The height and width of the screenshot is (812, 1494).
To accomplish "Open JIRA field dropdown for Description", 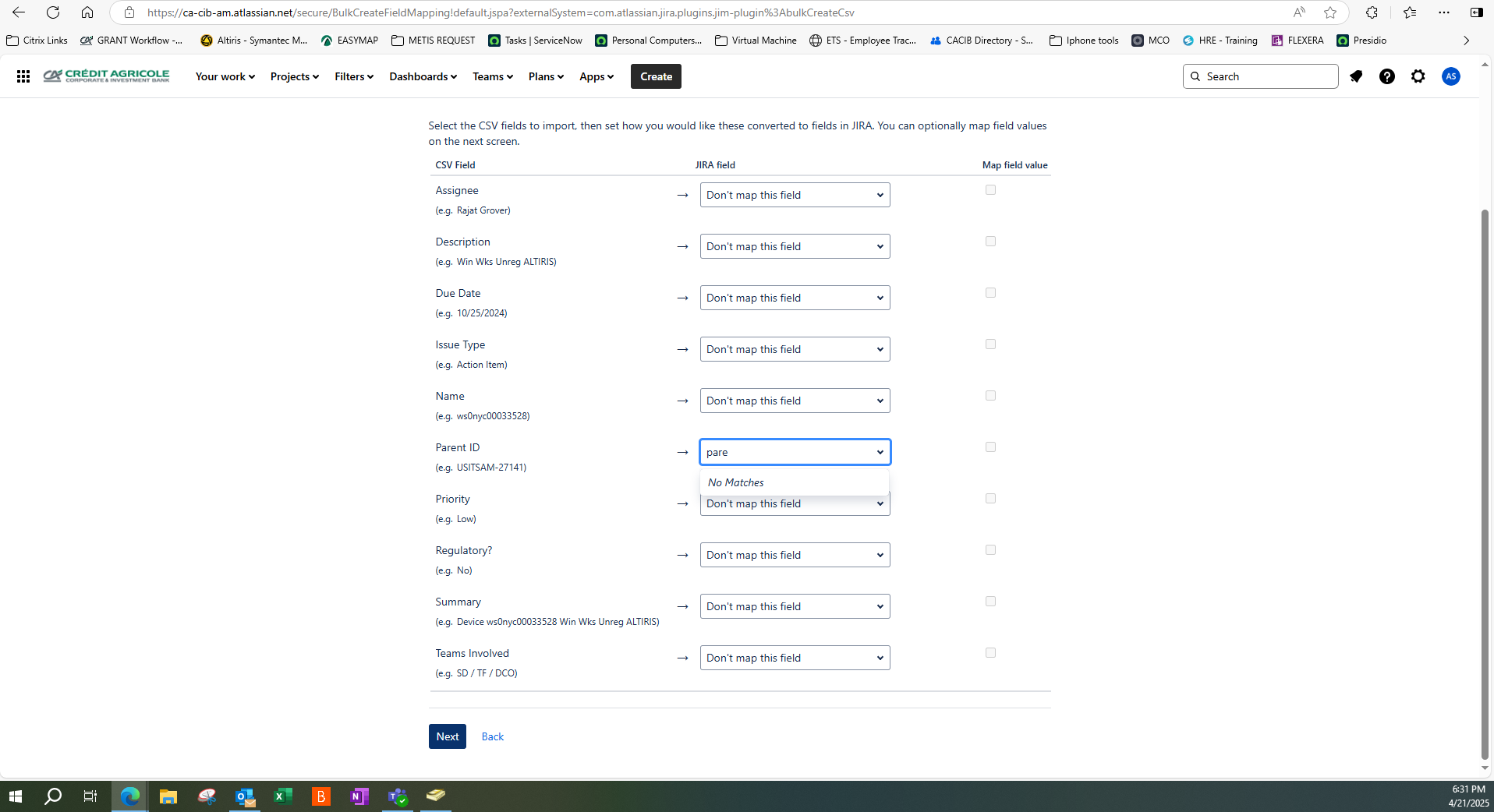I will click(x=795, y=246).
